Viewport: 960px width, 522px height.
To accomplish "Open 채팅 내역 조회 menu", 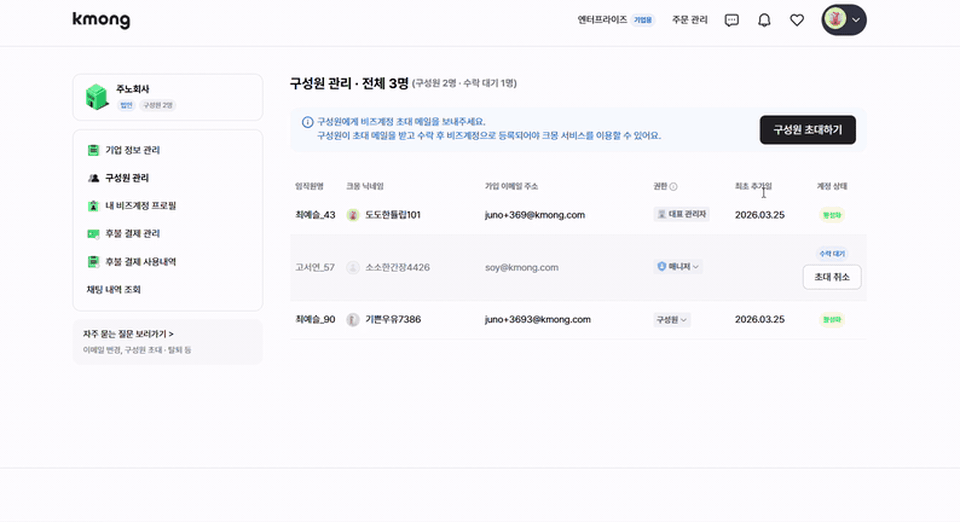I will [x=113, y=289].
